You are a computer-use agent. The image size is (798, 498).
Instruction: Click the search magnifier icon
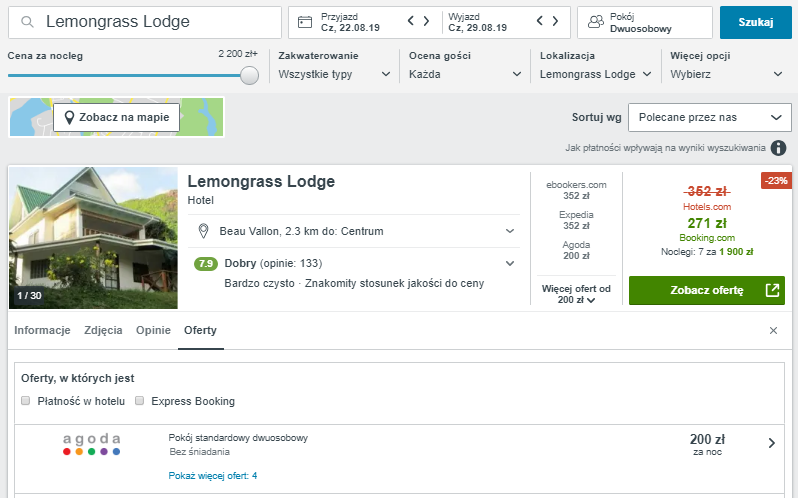tap(27, 22)
